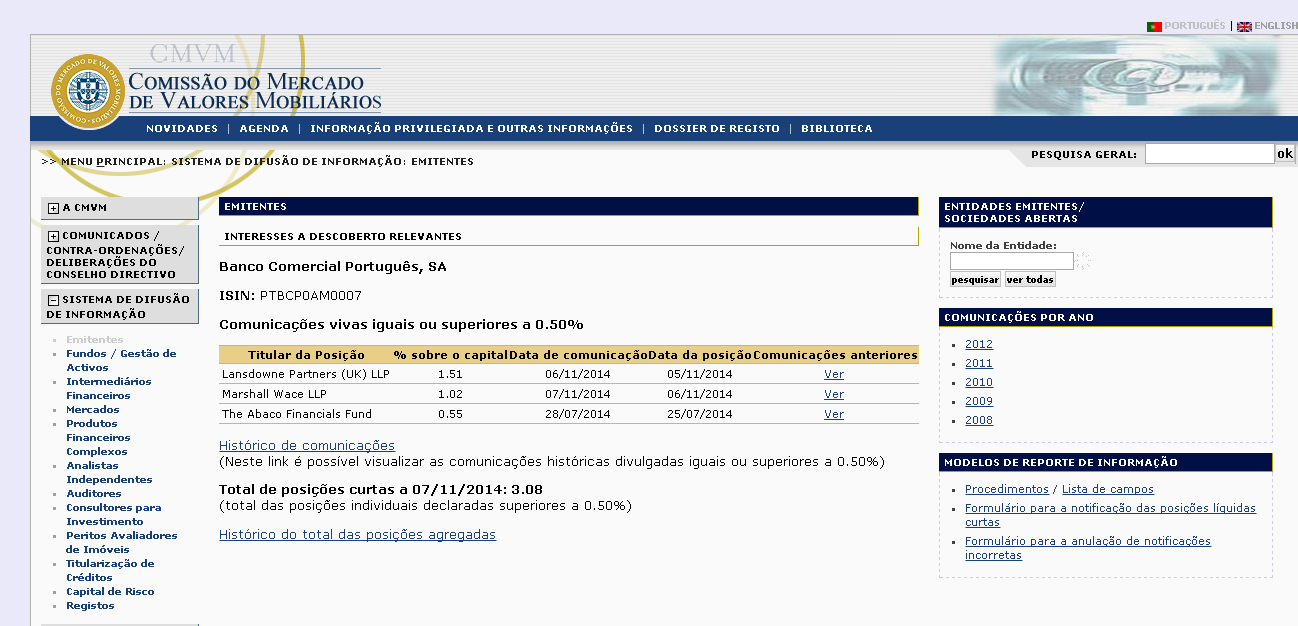Click the British flag icon
Screen dimensions: 1298x626
click(x=1244, y=26)
